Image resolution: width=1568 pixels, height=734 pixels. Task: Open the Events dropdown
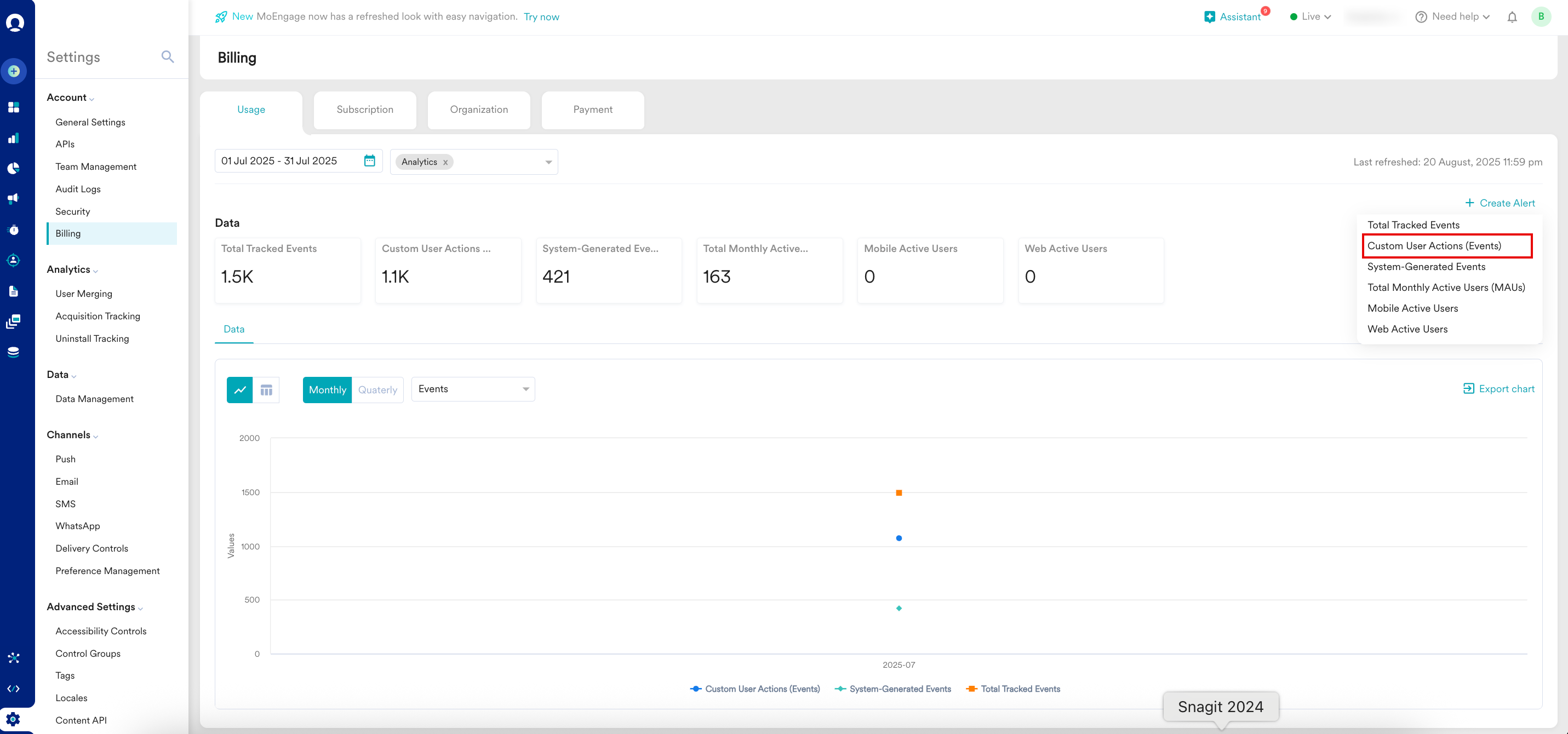(473, 389)
